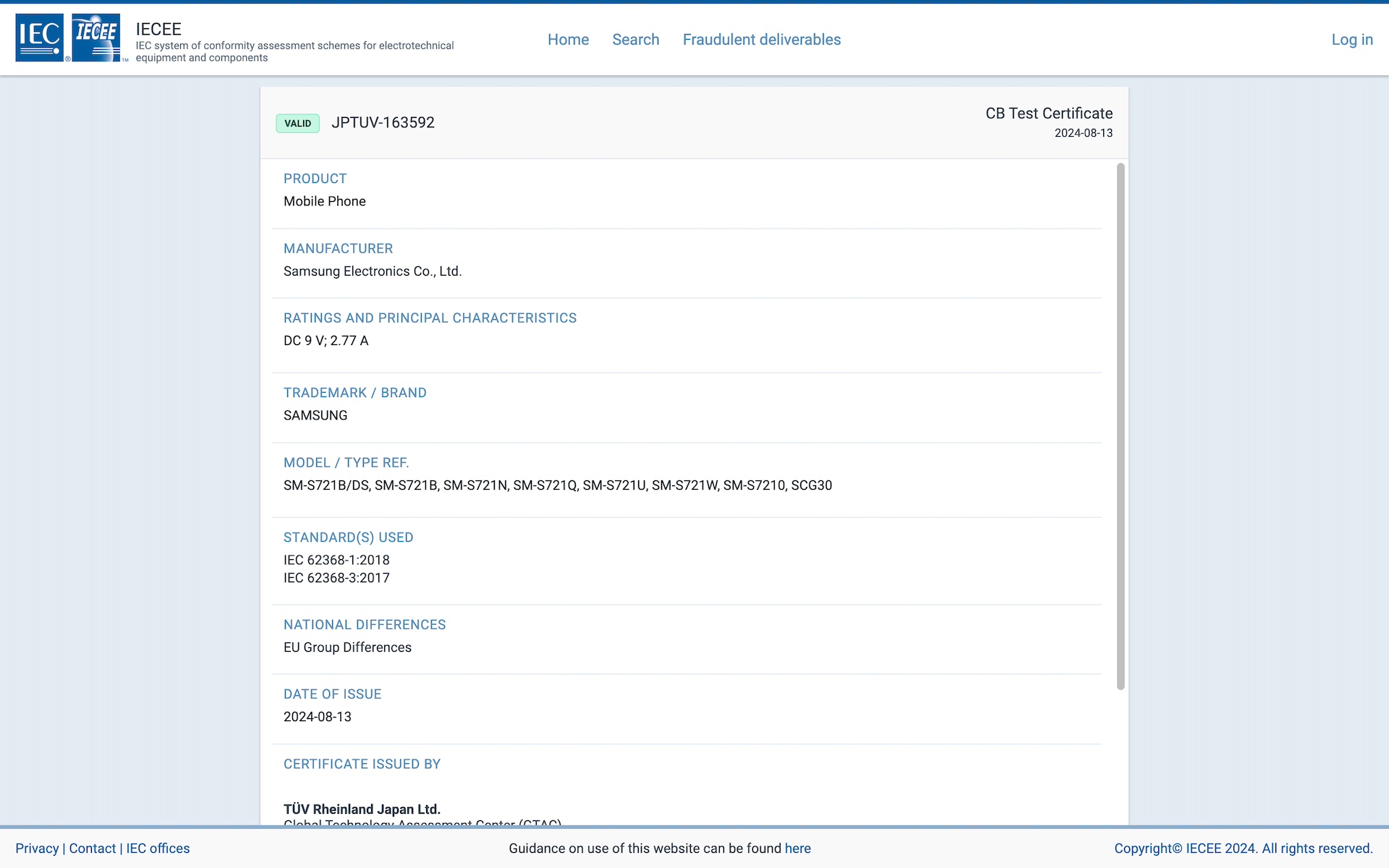Click the guidance 'here' link
1389x868 pixels.
[x=797, y=848]
